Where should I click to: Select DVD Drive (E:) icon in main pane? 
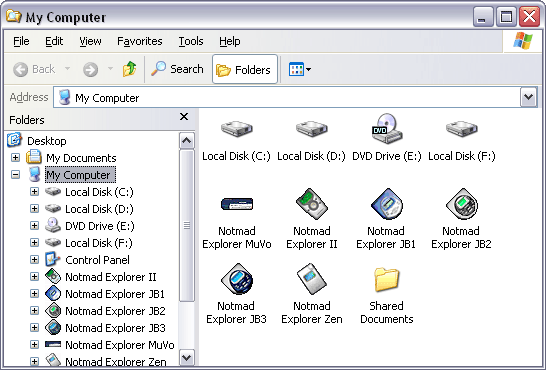coord(387,128)
